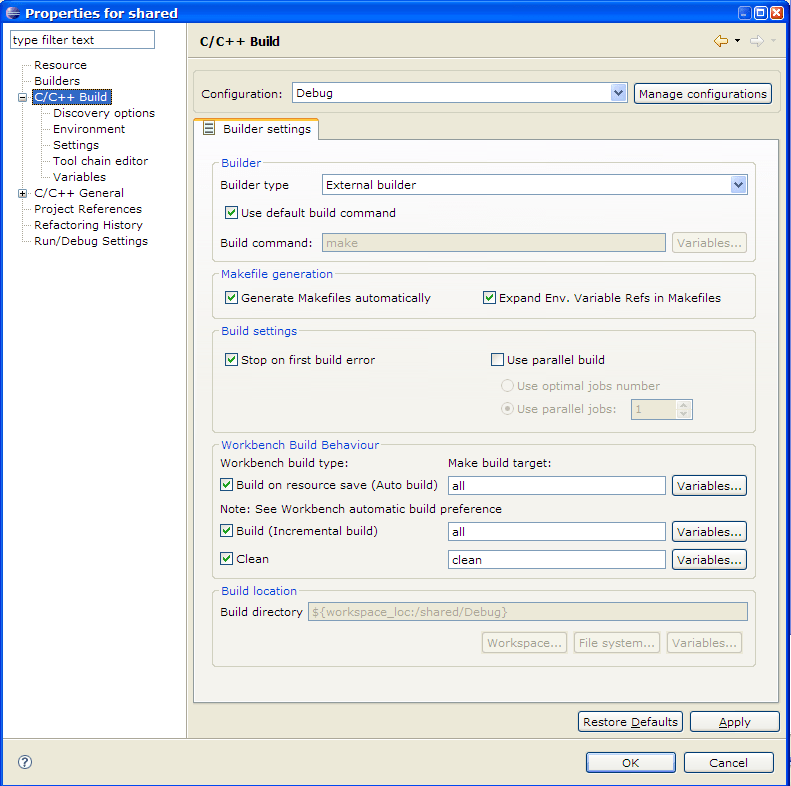Uncheck the Clean checkbox
This screenshot has height=786, width=791.
pyautogui.click(x=227, y=559)
